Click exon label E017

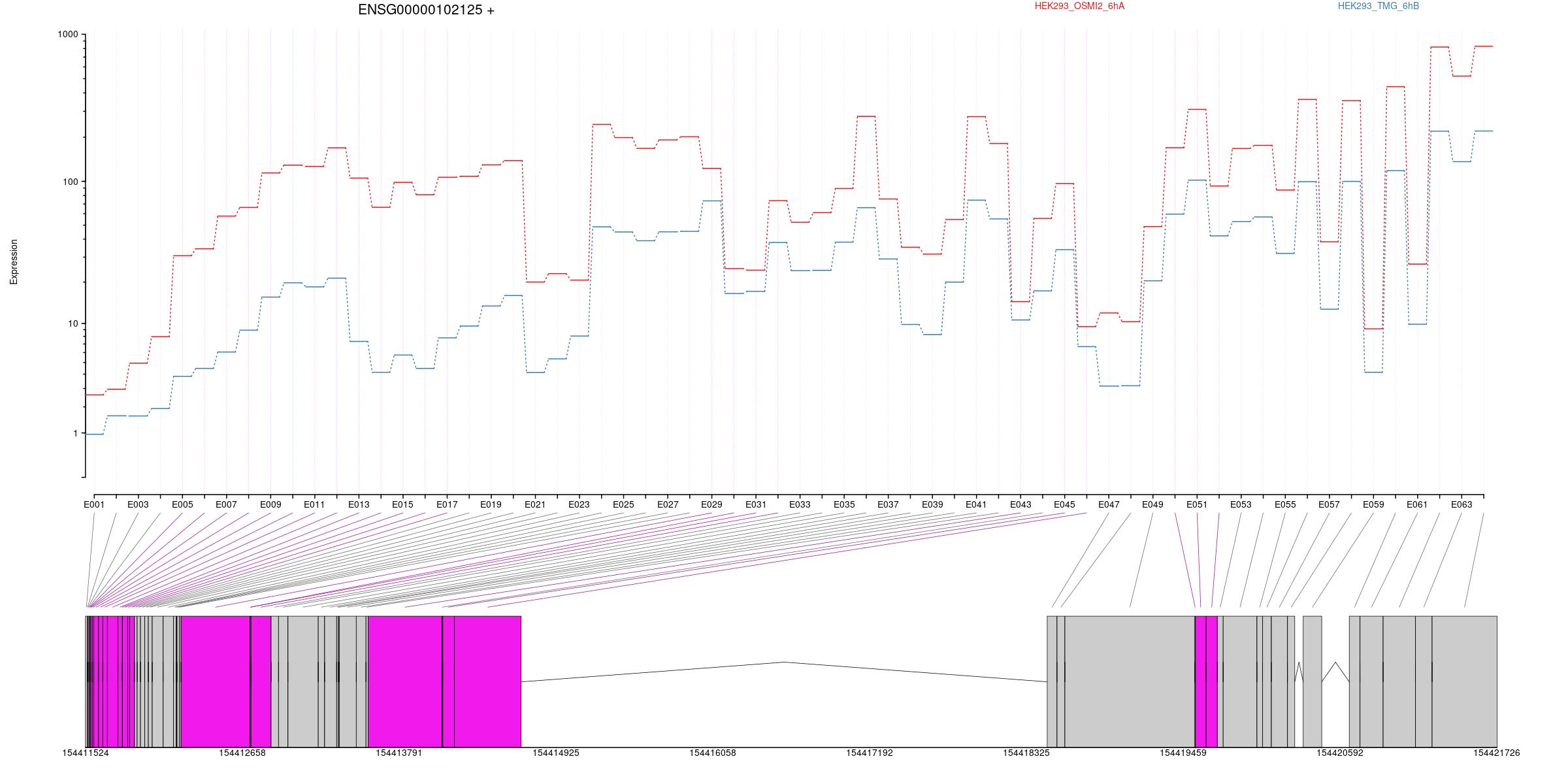[447, 504]
